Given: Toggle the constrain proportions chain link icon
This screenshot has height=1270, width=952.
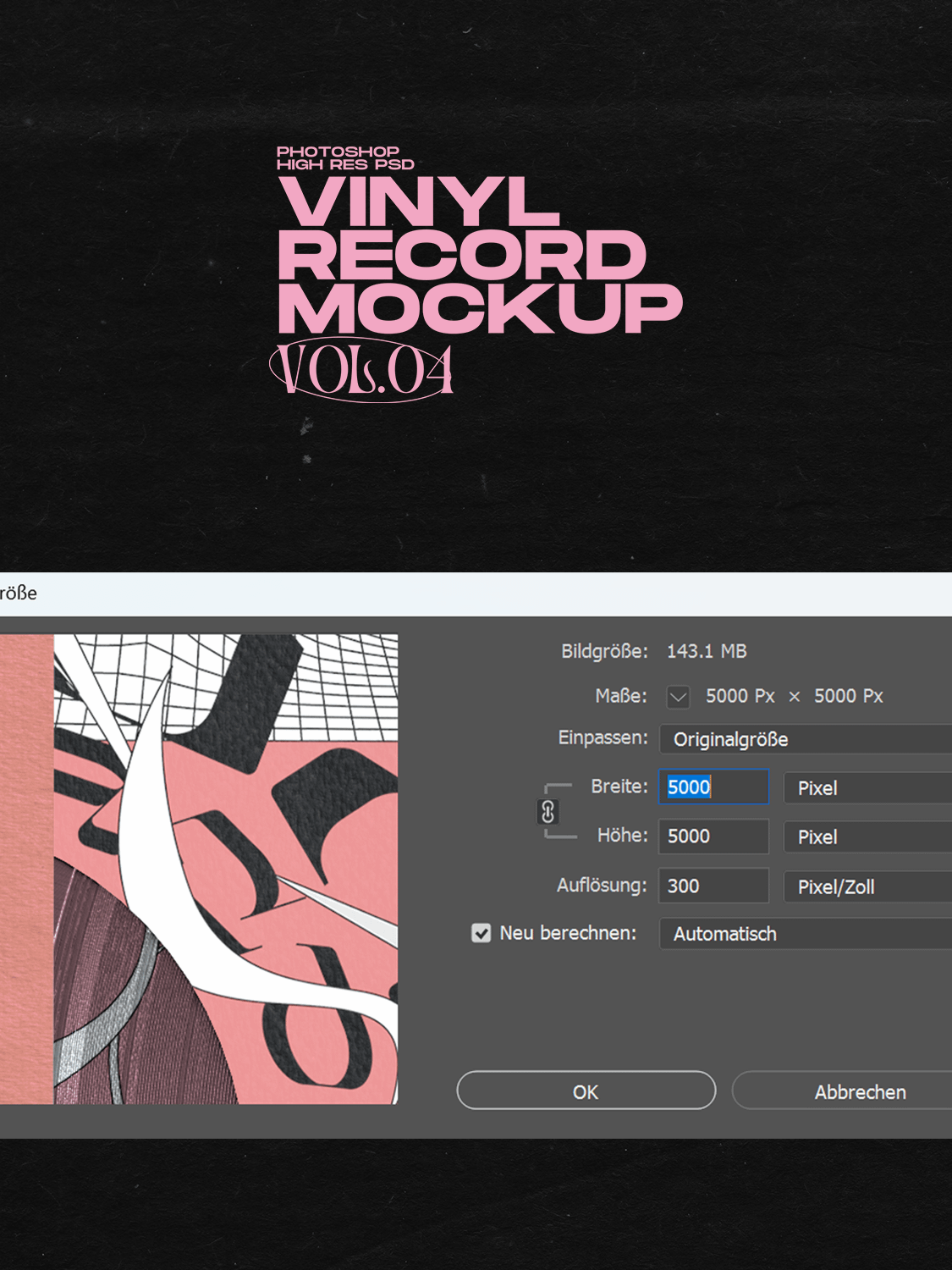Looking at the screenshot, I should (548, 812).
